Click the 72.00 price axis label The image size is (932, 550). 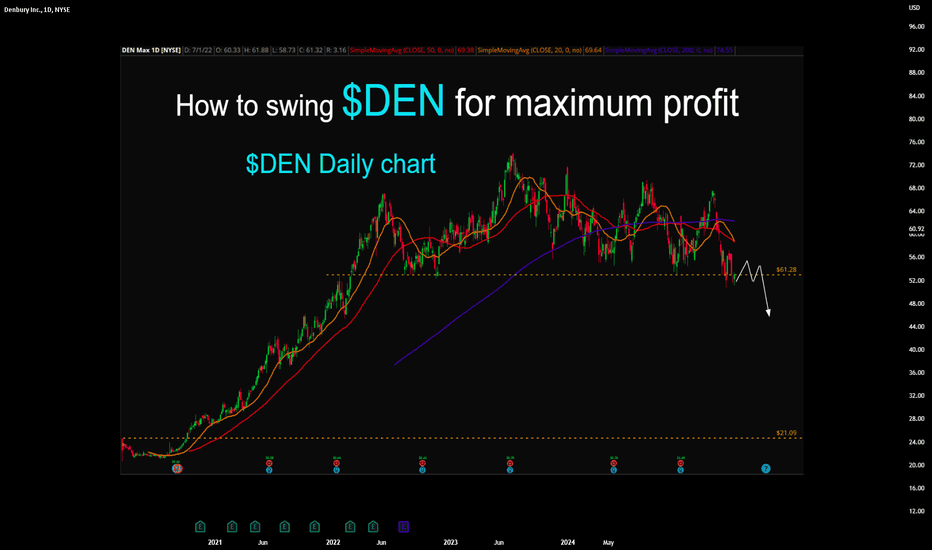click(x=917, y=165)
